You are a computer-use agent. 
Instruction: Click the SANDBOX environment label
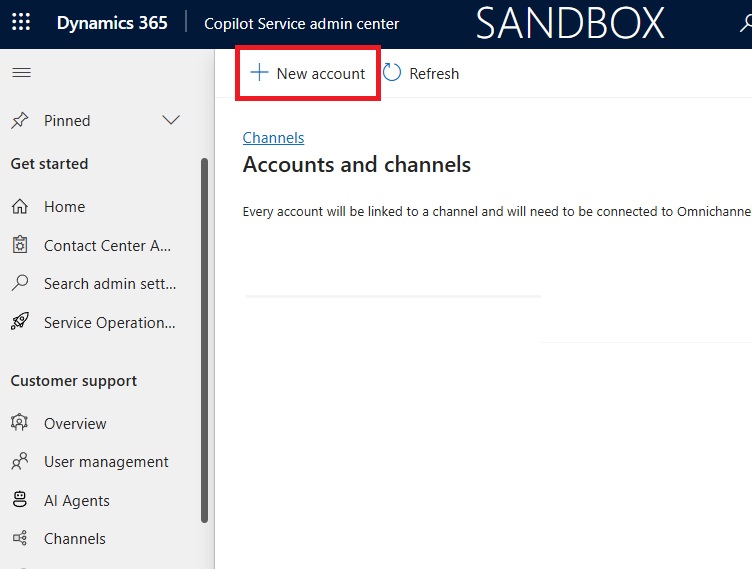click(570, 23)
